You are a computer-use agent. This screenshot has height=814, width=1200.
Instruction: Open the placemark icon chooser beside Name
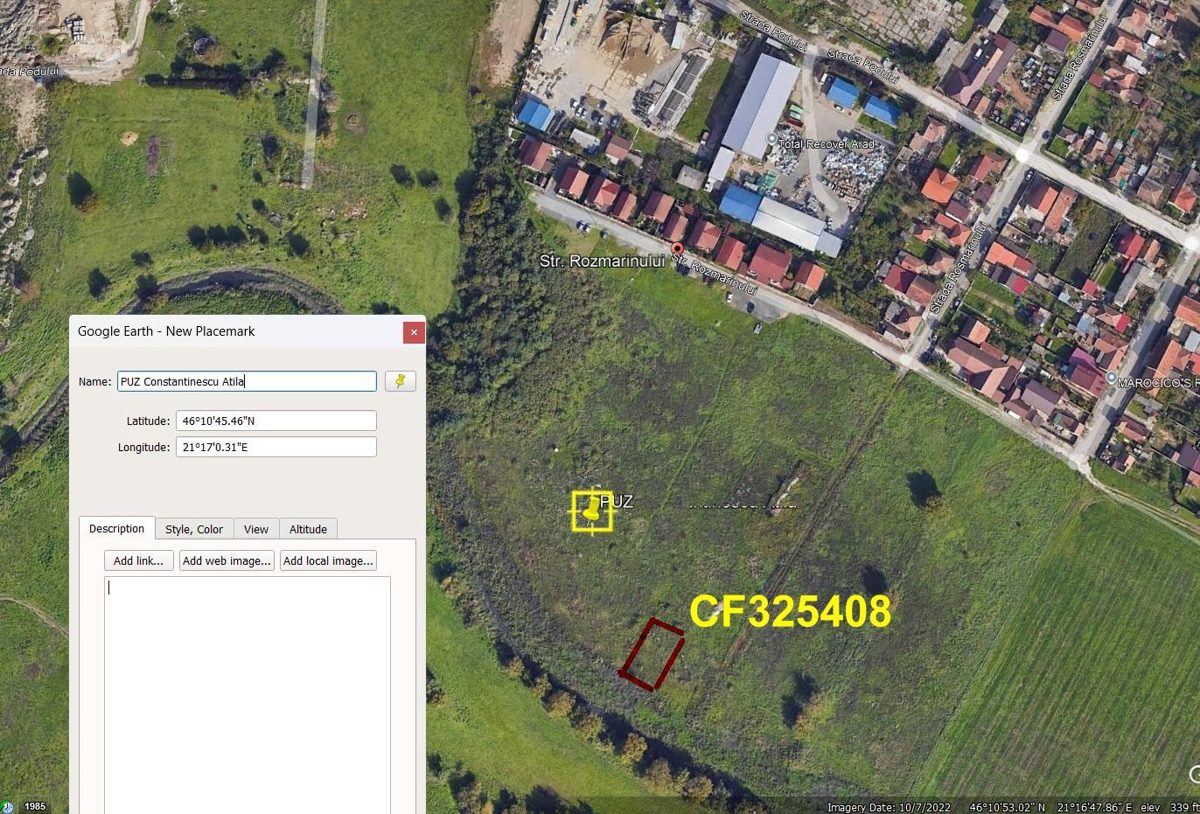pyautogui.click(x=400, y=381)
